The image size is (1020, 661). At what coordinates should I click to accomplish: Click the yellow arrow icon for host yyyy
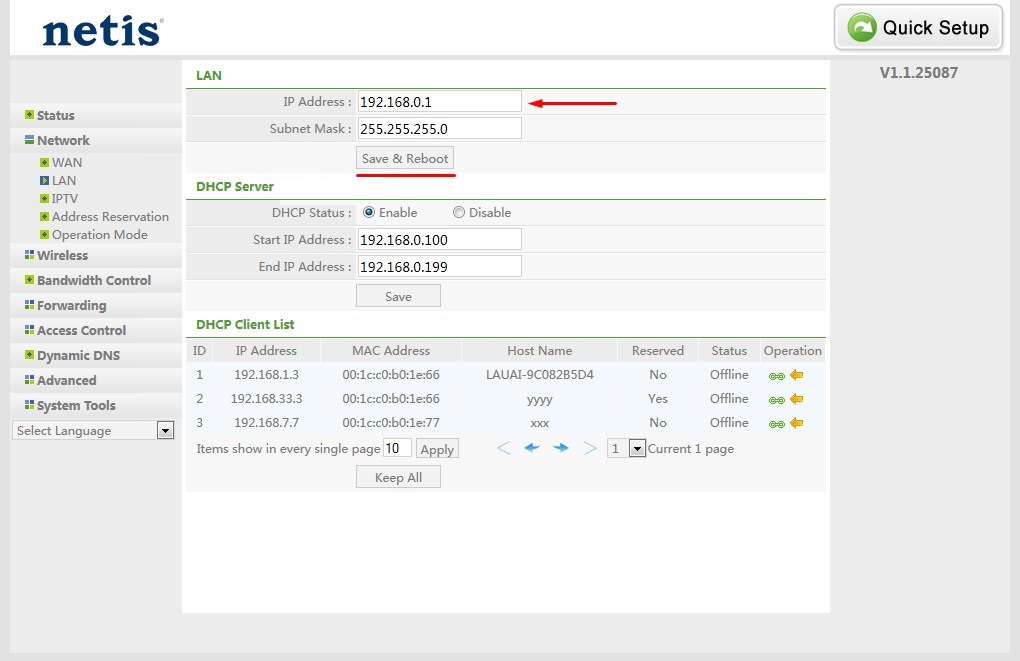797,400
